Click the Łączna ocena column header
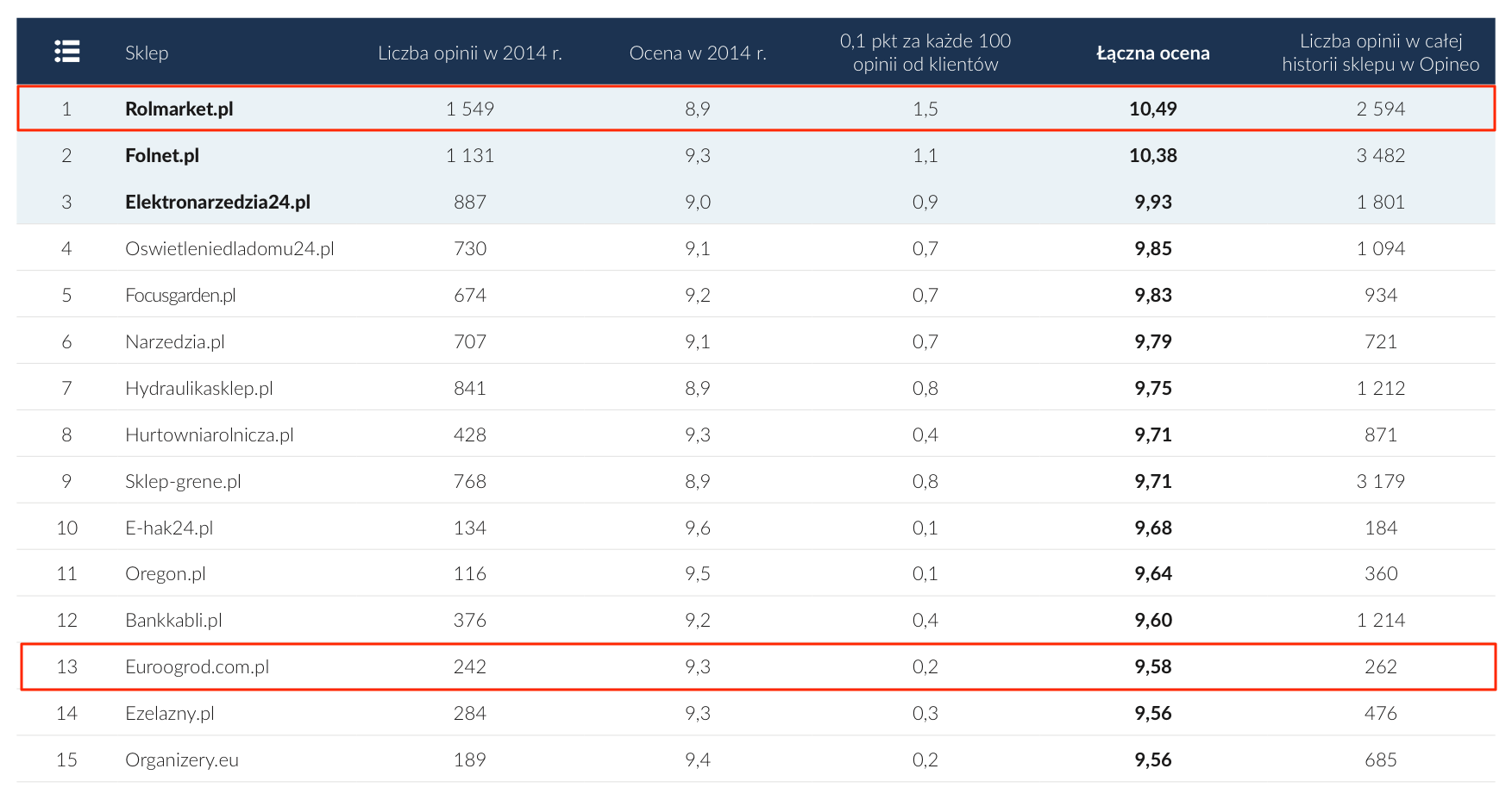The height and width of the screenshot is (800, 1512). click(x=1153, y=53)
